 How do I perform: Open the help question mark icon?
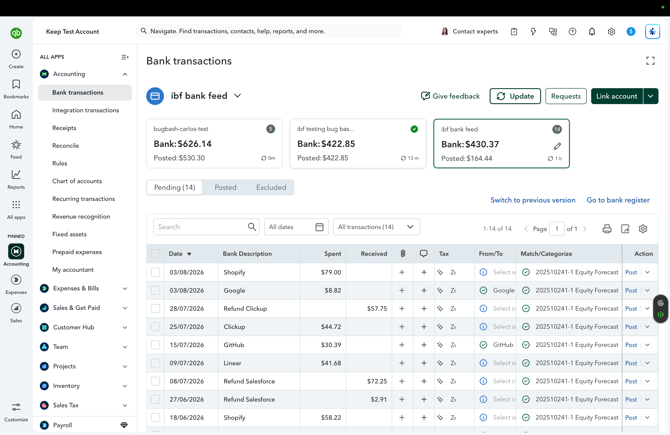(572, 32)
